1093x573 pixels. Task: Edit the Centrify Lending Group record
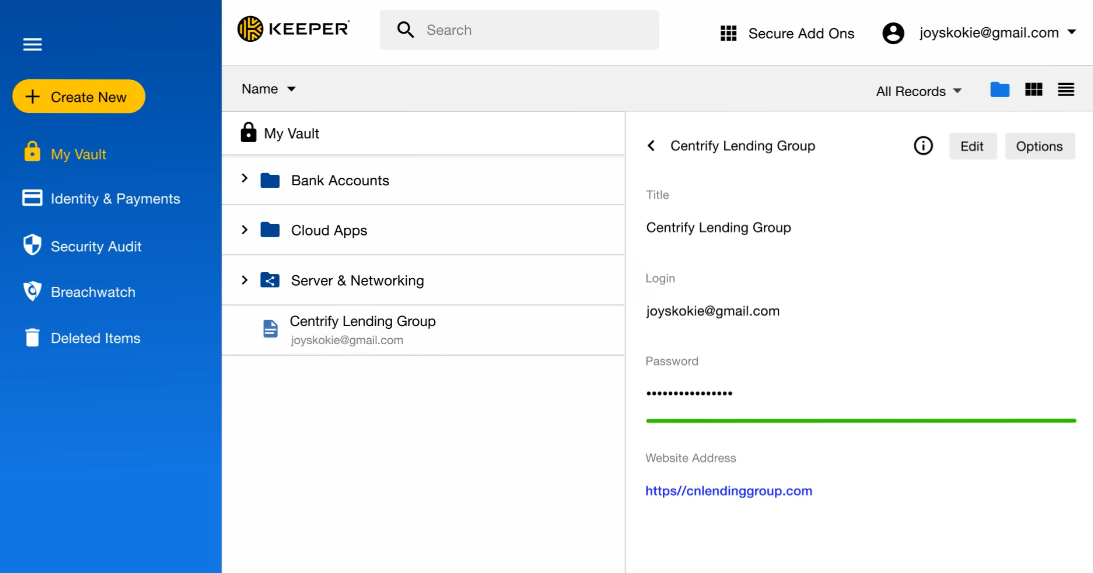[971, 146]
